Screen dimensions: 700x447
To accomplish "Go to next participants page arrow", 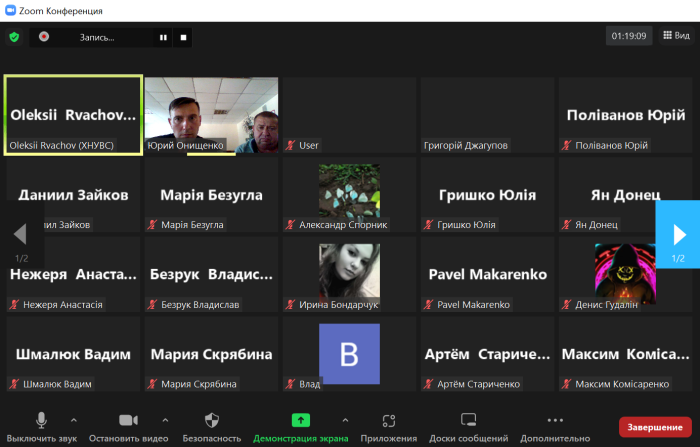I will coord(678,234).
